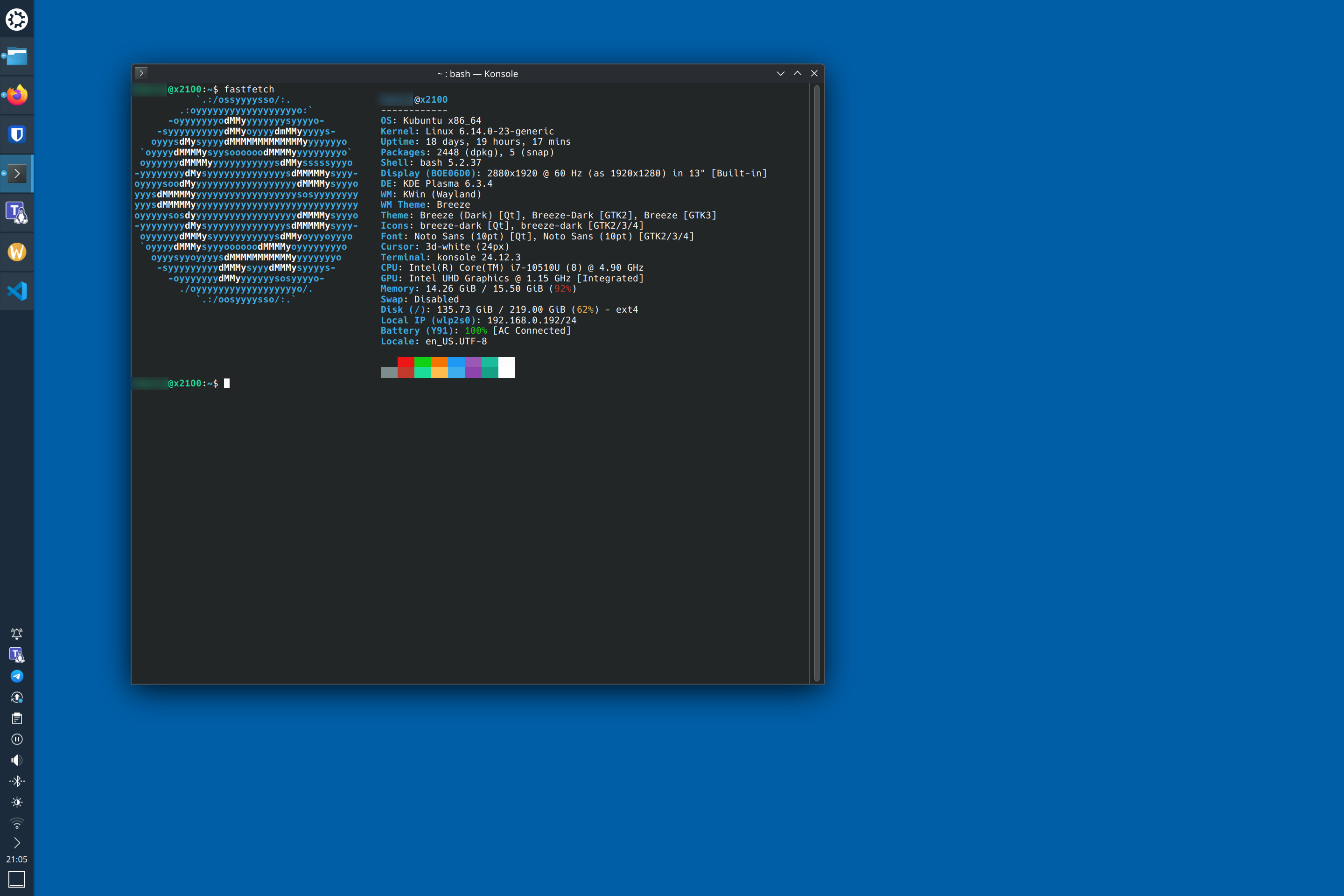Click the Uptime line in terminal output
This screenshot has height=896, width=1344.
point(476,142)
